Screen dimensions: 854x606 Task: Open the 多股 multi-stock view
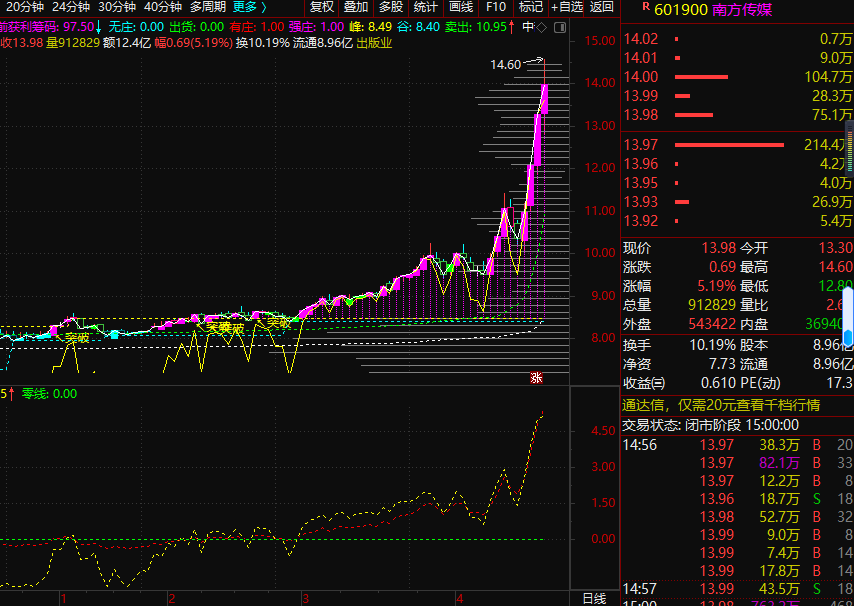(x=390, y=7)
